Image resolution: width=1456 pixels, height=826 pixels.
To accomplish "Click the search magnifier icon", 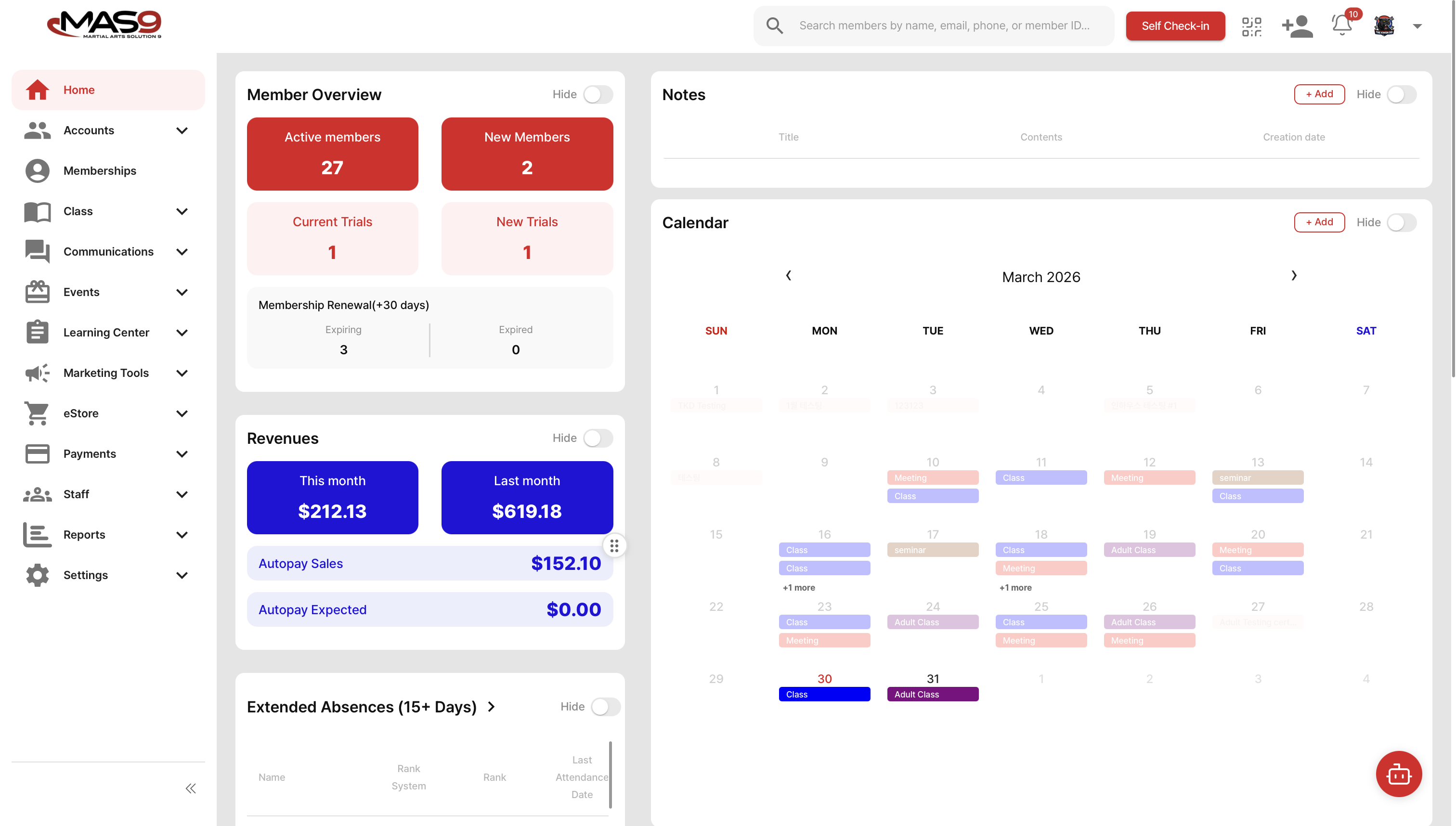I will pyautogui.click(x=775, y=26).
